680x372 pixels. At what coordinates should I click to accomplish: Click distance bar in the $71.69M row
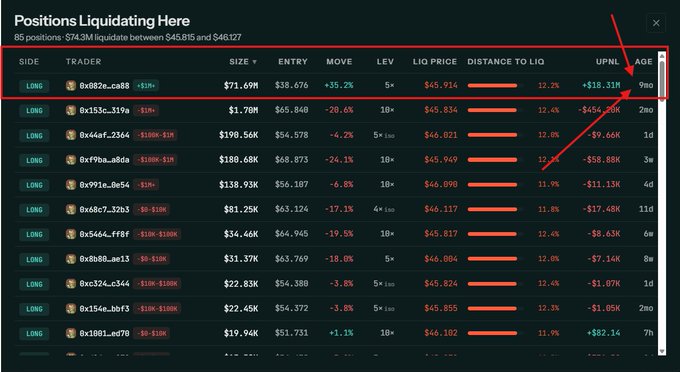pyautogui.click(x=492, y=86)
